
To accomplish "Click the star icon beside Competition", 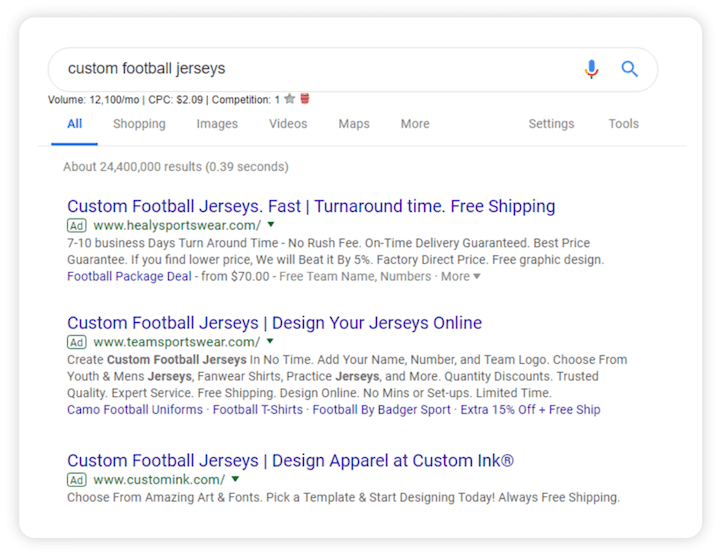I will pos(289,99).
